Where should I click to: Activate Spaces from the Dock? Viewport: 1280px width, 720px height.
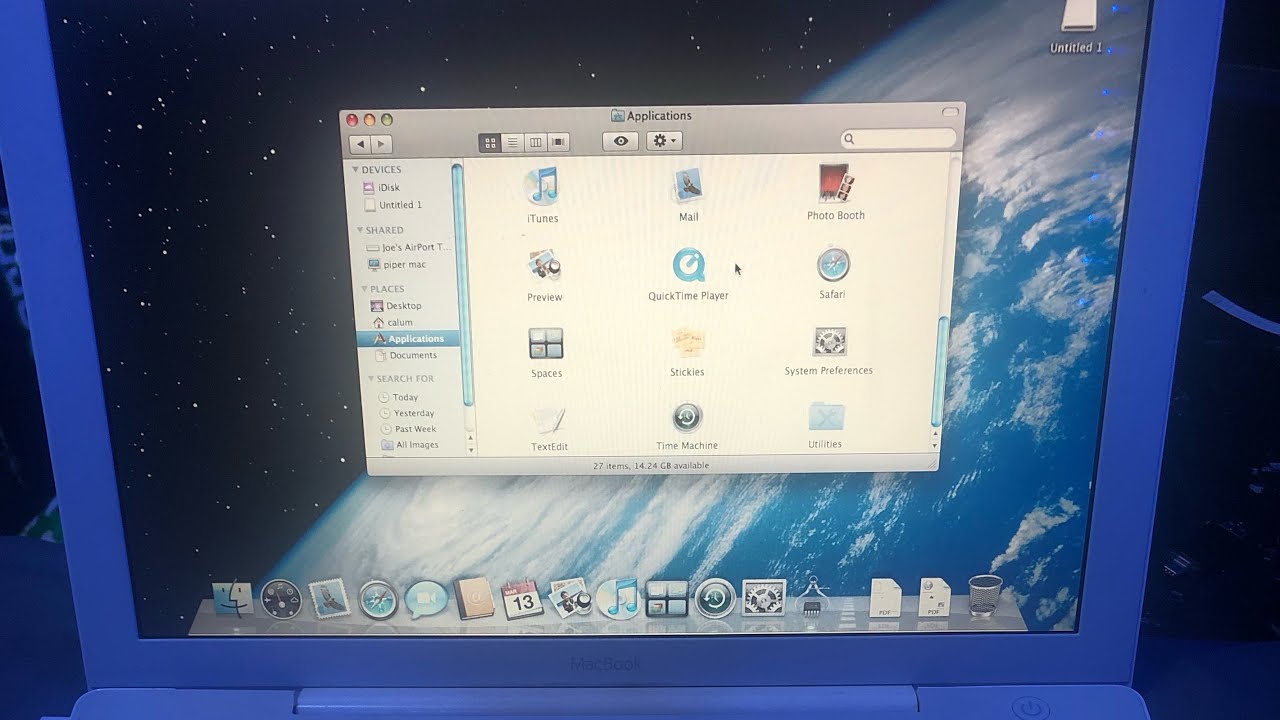(666, 598)
